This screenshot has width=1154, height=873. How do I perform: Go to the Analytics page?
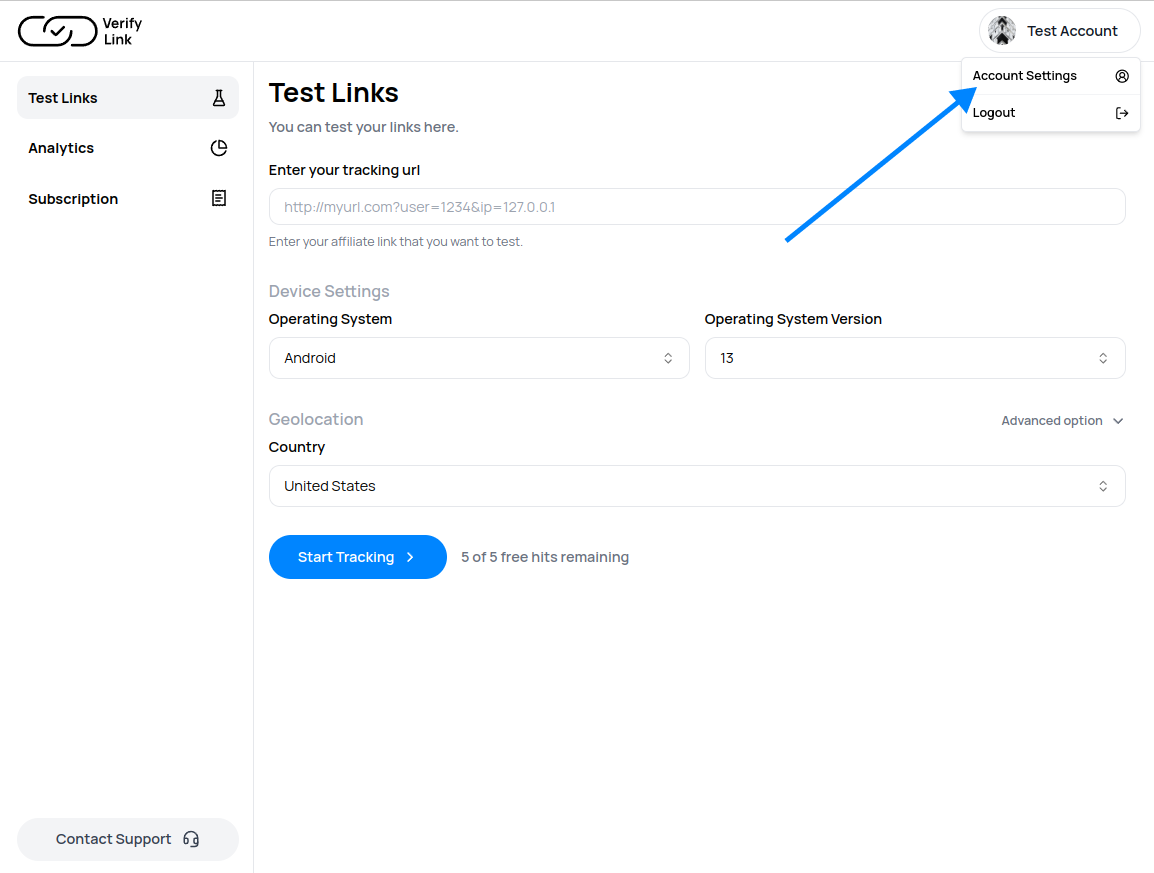61,148
